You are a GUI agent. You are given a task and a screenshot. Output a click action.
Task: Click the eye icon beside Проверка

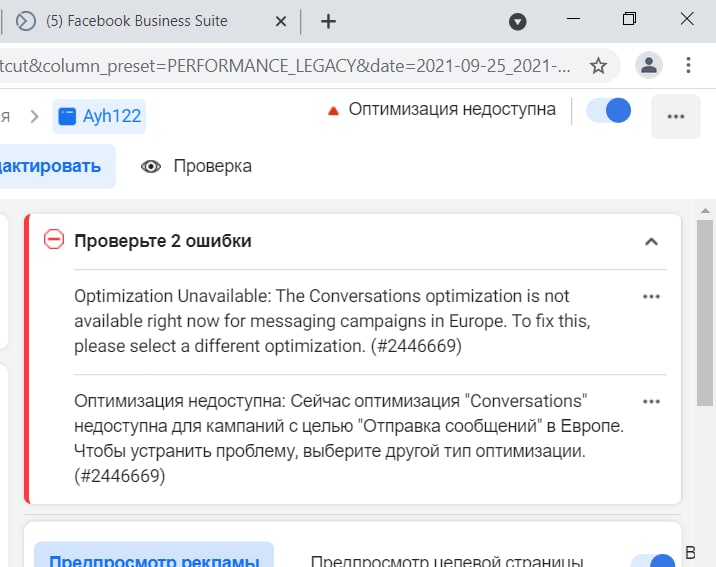coord(151,167)
